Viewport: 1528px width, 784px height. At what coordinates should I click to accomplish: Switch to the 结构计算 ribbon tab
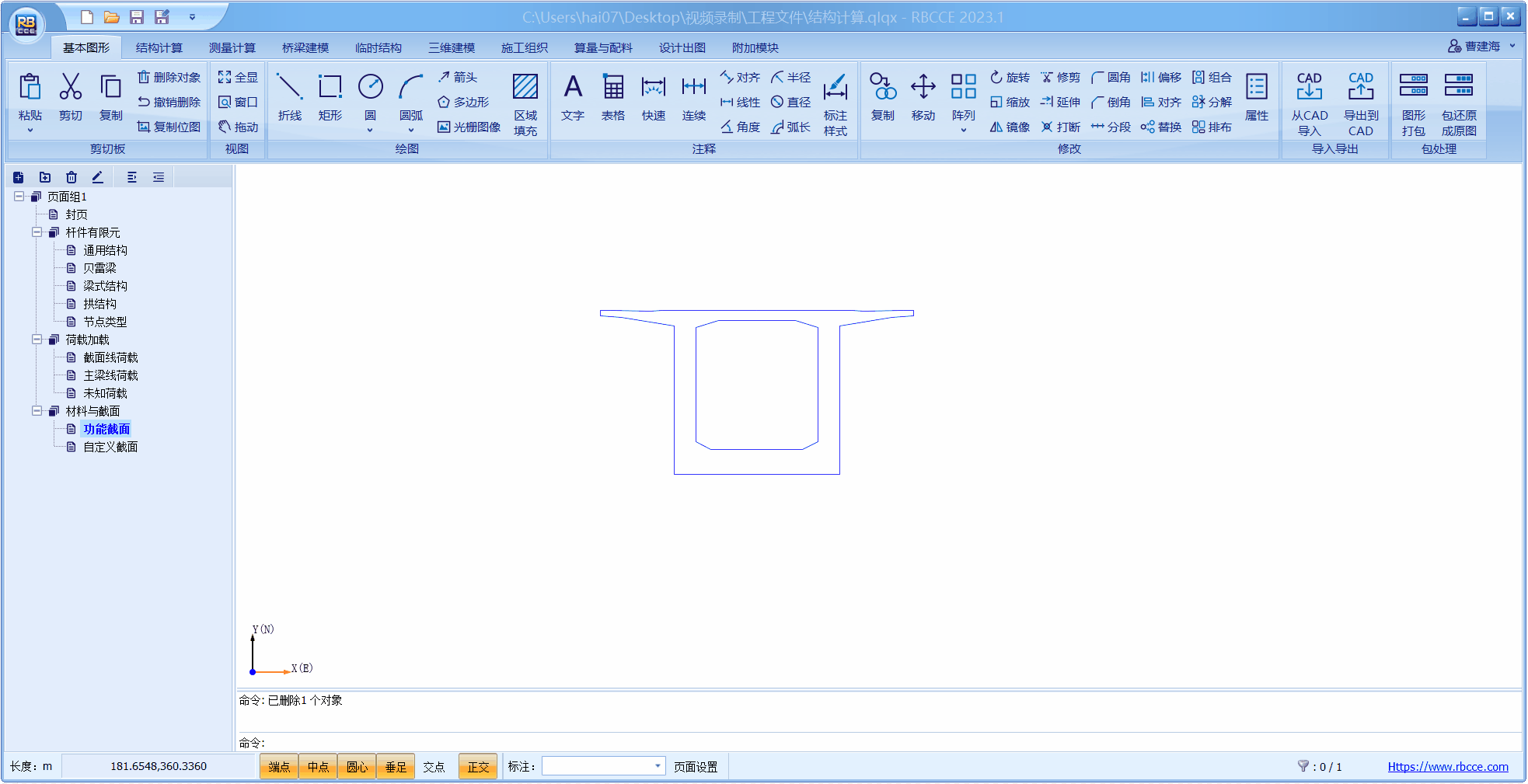click(159, 48)
